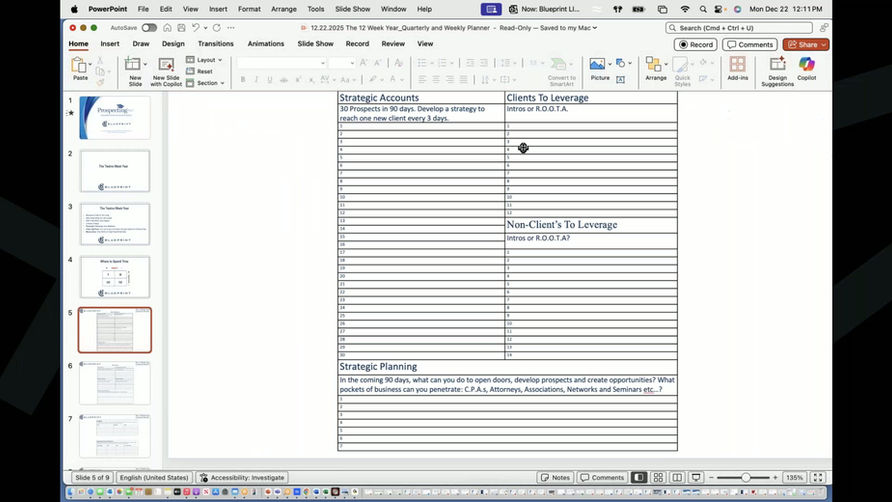Expand the Share button dropdown
Screen dimensions: 892x502
pos(824,44)
